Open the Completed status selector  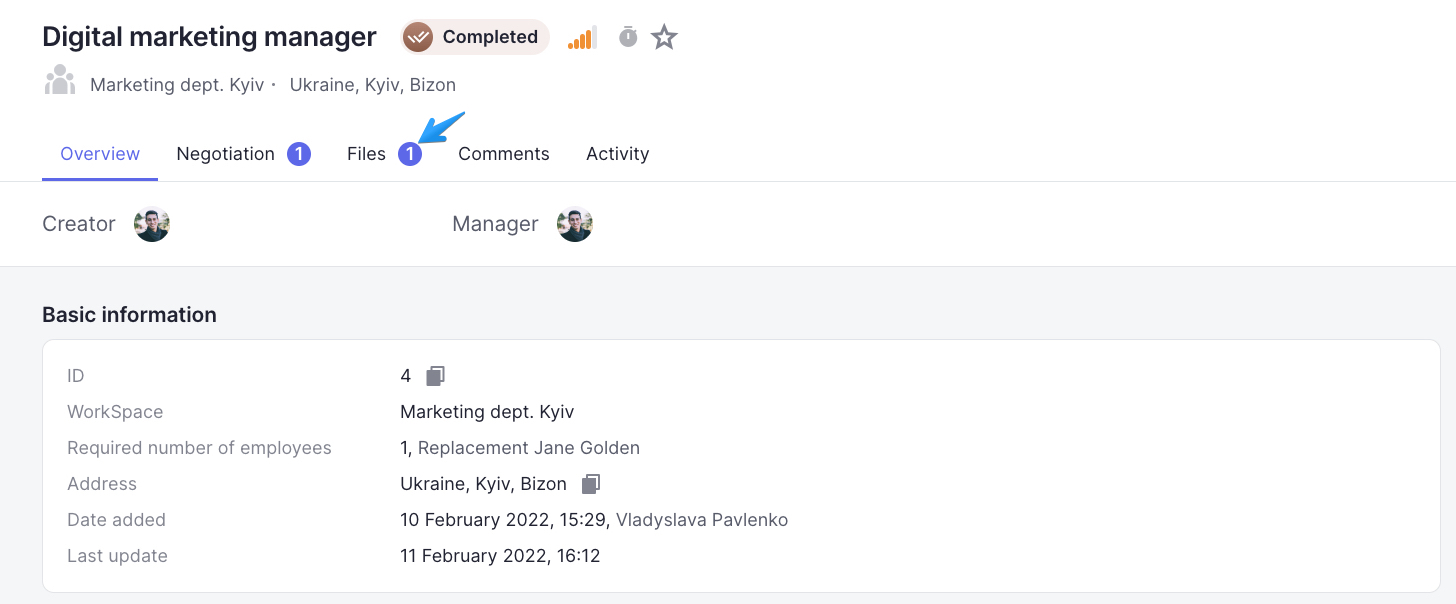click(x=474, y=36)
